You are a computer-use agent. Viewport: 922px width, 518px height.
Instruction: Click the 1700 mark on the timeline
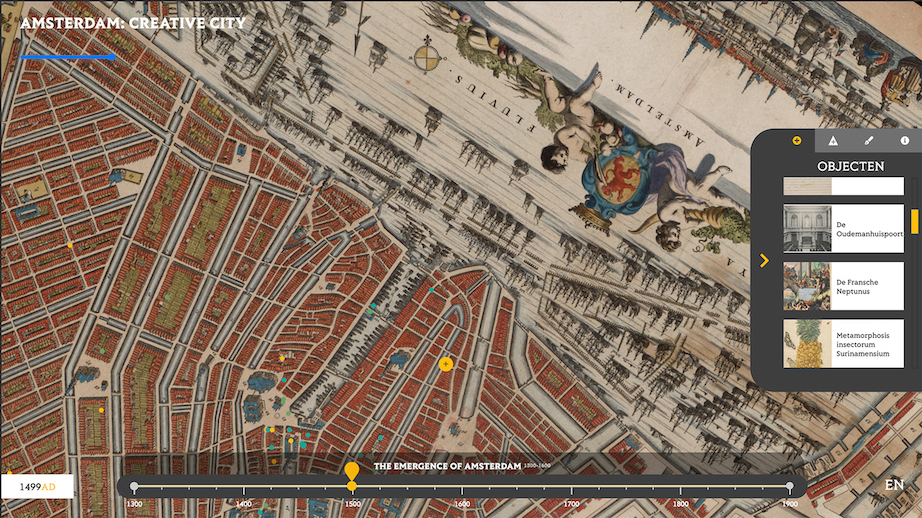(571, 503)
